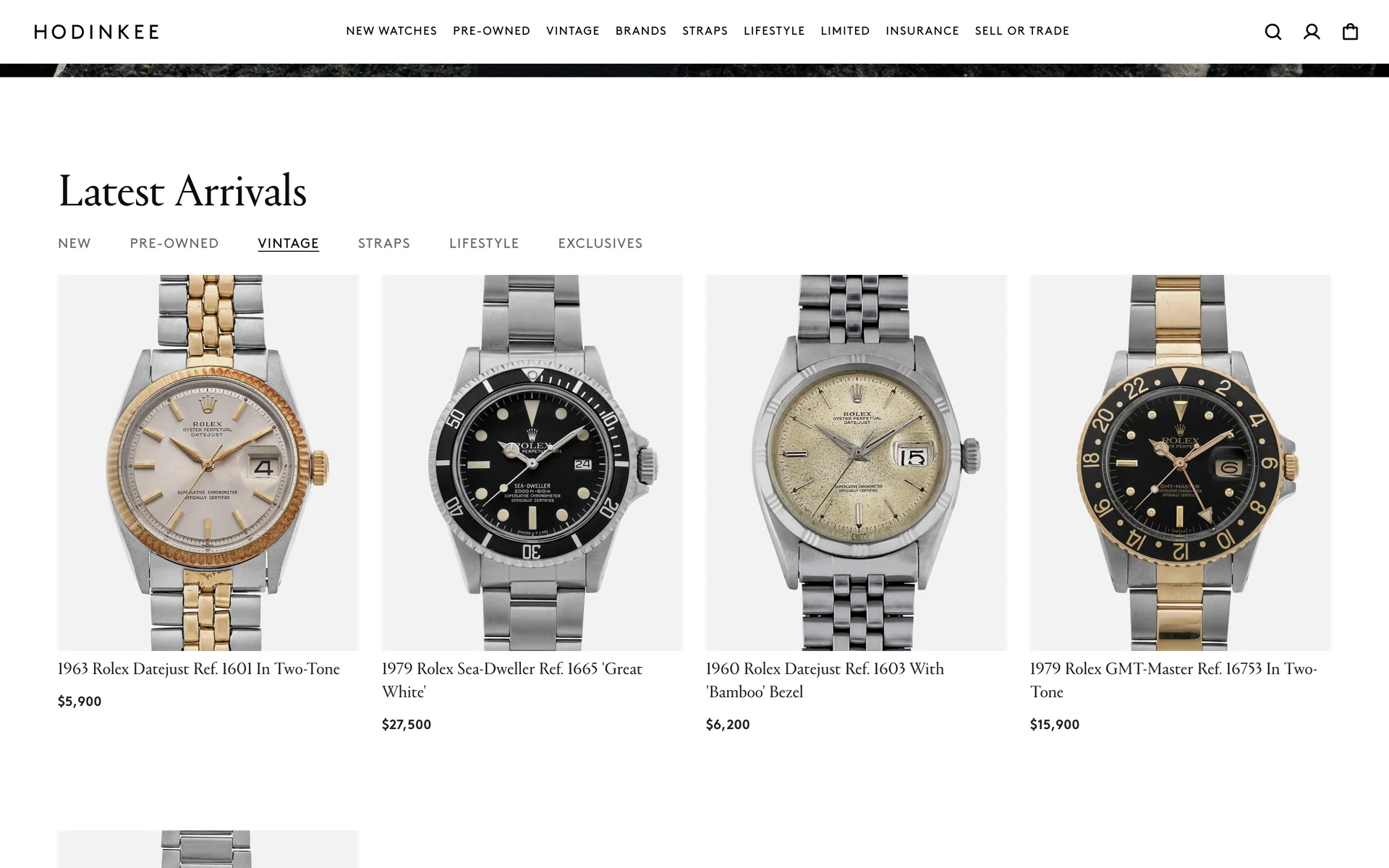This screenshot has height=868, width=1389.
Task: Open the 1963 Rolex Datejust Ref. 1601 link
Action: (199, 669)
